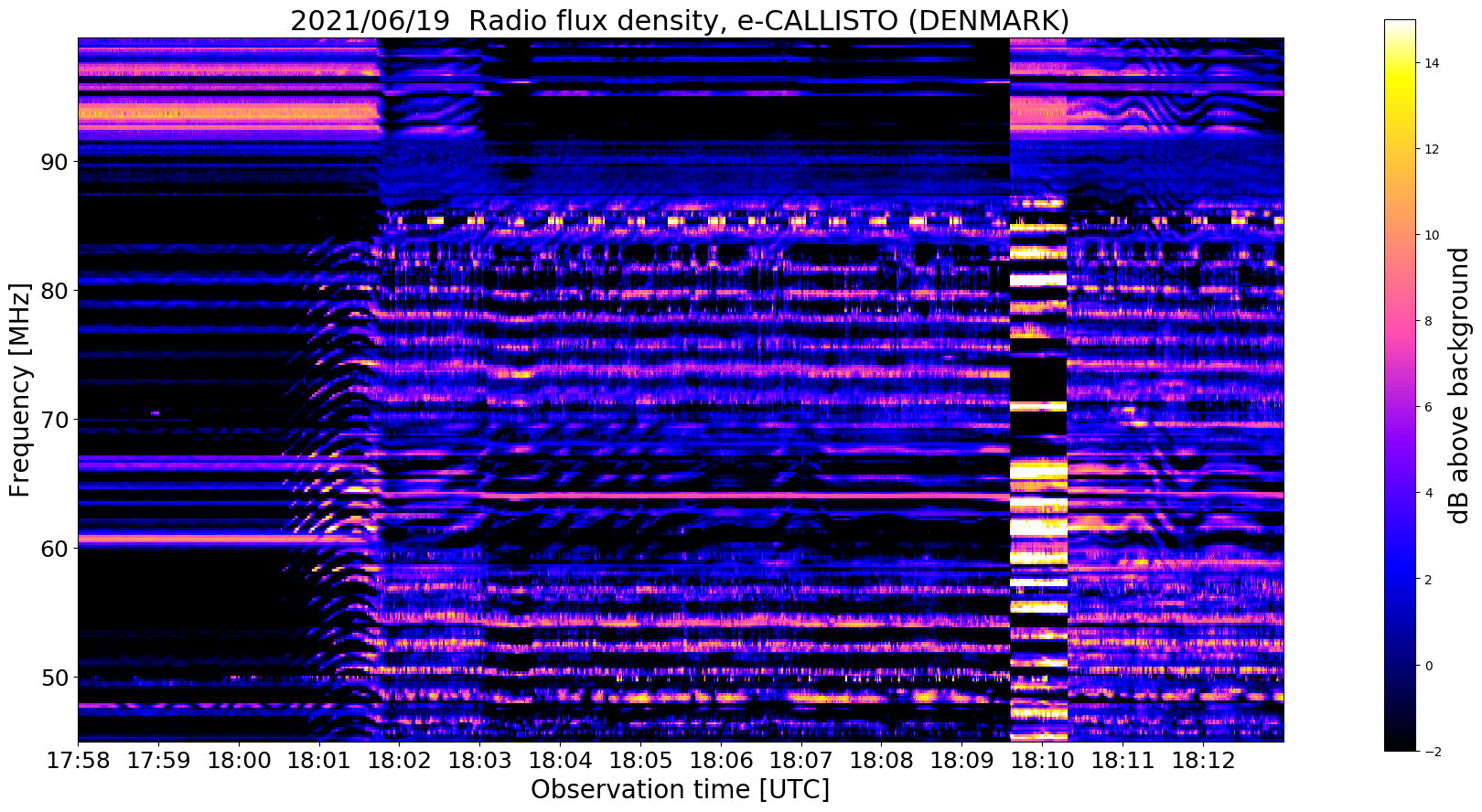Click the 18:05 time tick label

(x=639, y=761)
